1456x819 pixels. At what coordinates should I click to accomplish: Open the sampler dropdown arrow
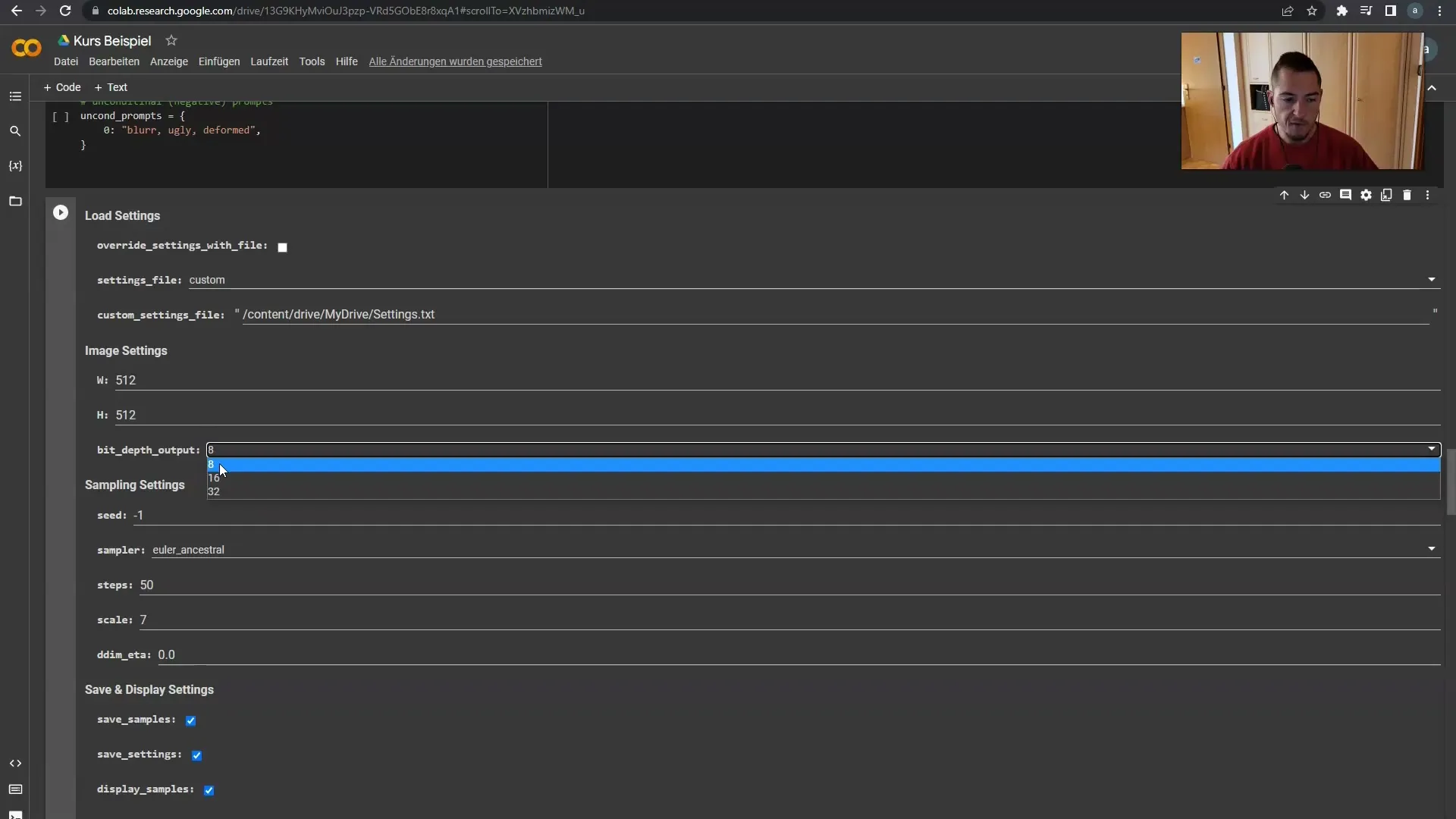tap(1431, 549)
